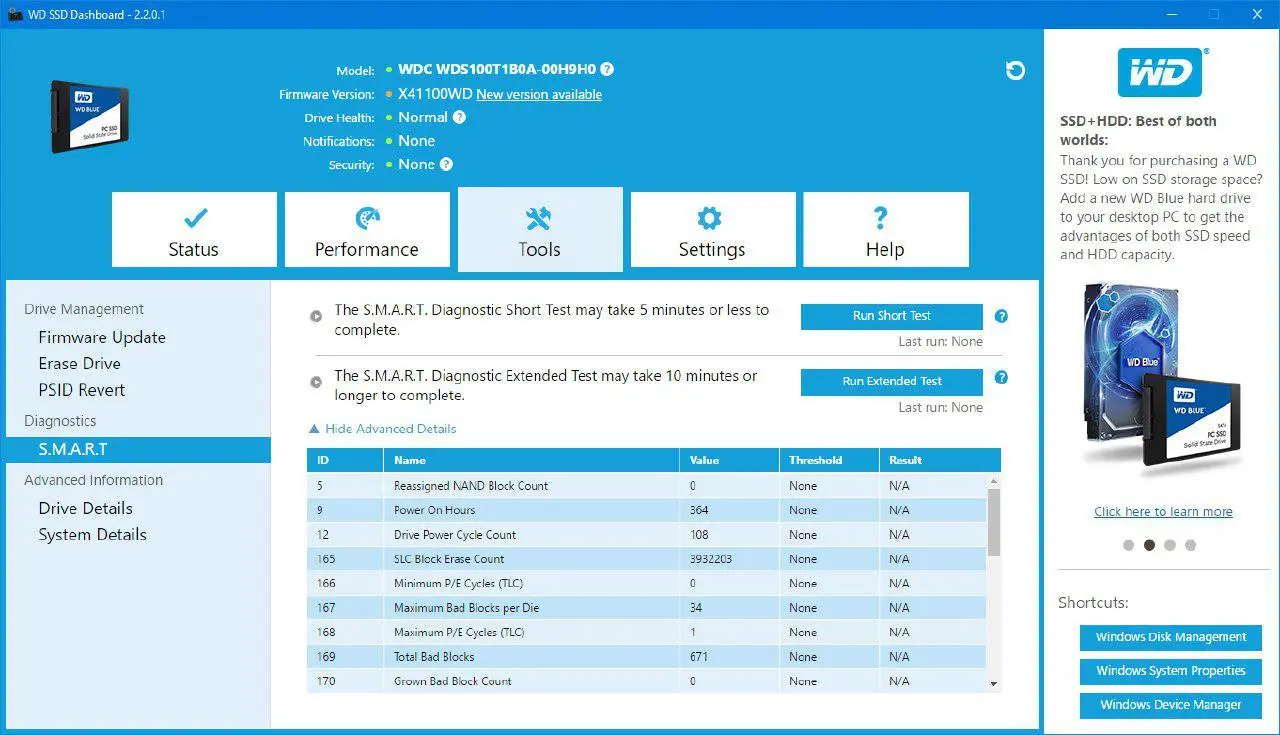Collapse the Hide Advanced Details section

coord(382,429)
